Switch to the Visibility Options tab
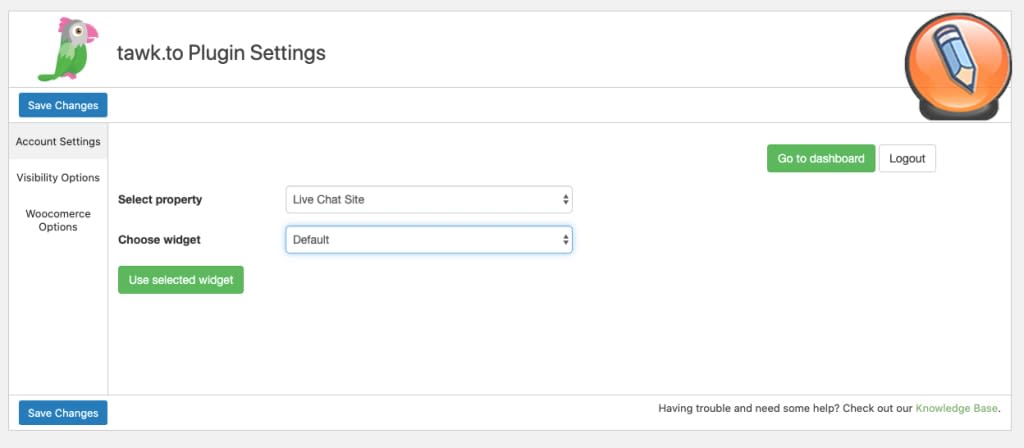 (x=58, y=178)
